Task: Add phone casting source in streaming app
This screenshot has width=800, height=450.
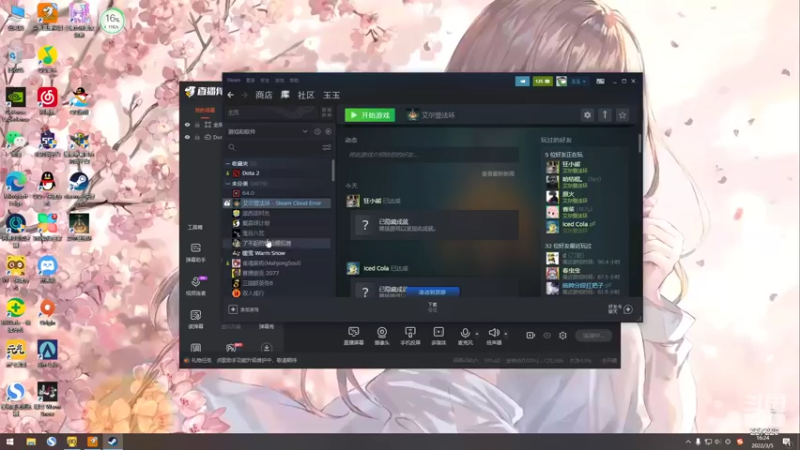Action: (x=410, y=336)
